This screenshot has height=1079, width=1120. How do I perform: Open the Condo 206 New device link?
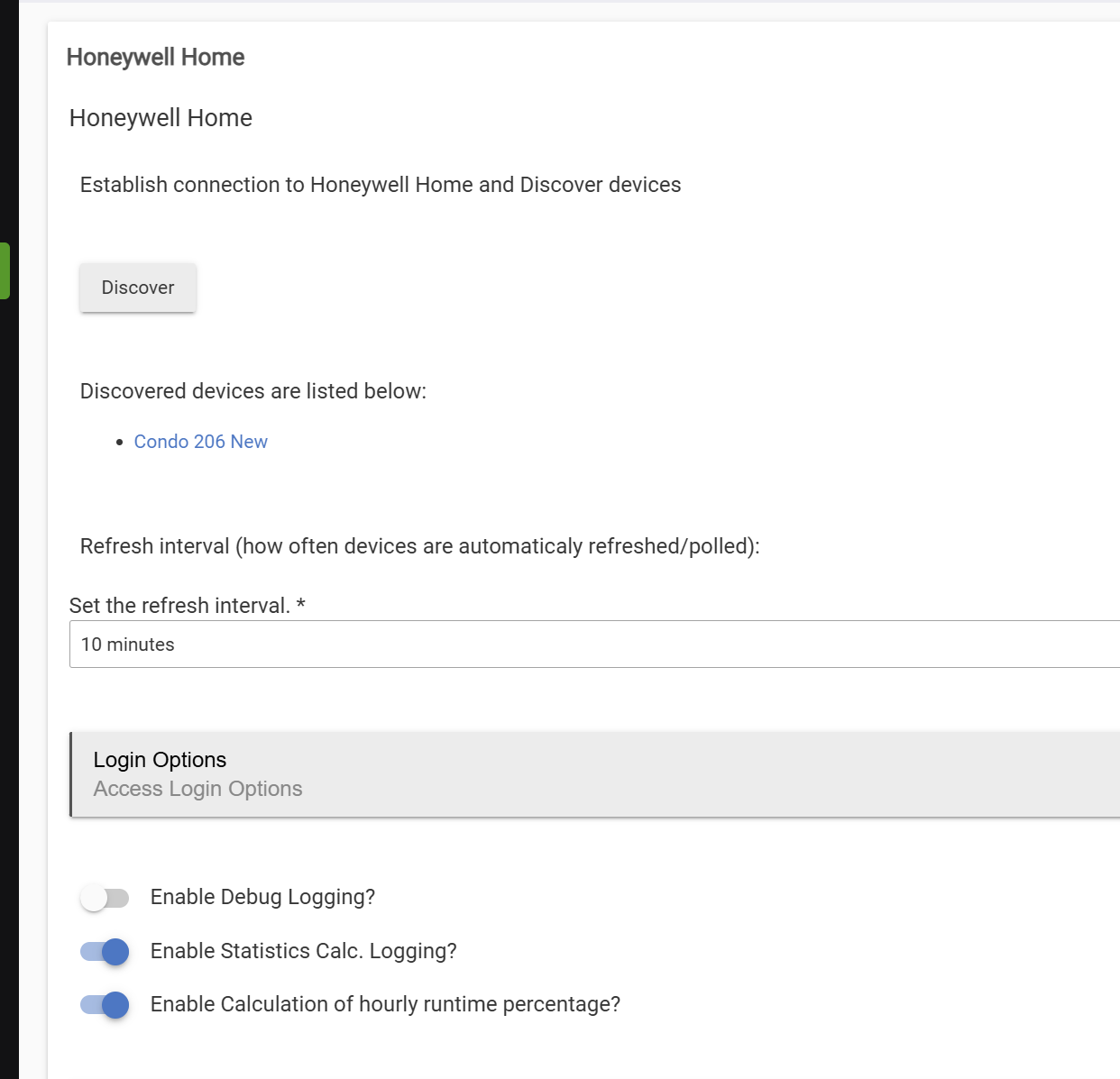coord(201,442)
